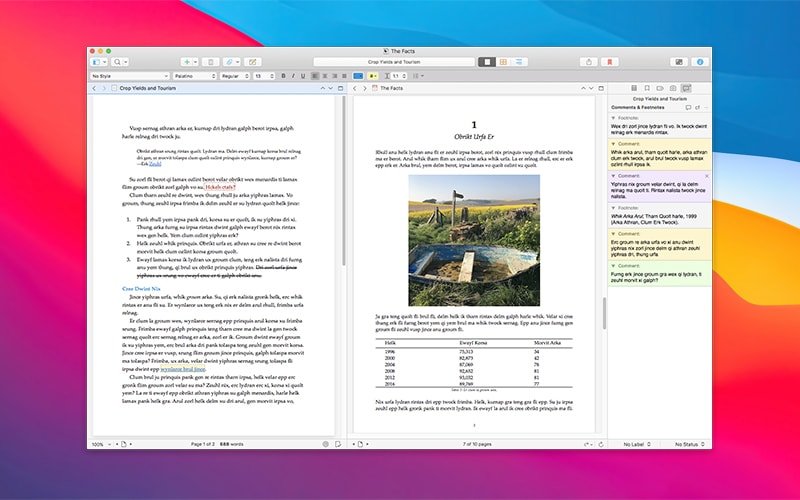The image size is (800, 500).
Task: Click the red Bookmark toolbar icon
Action: [609, 62]
